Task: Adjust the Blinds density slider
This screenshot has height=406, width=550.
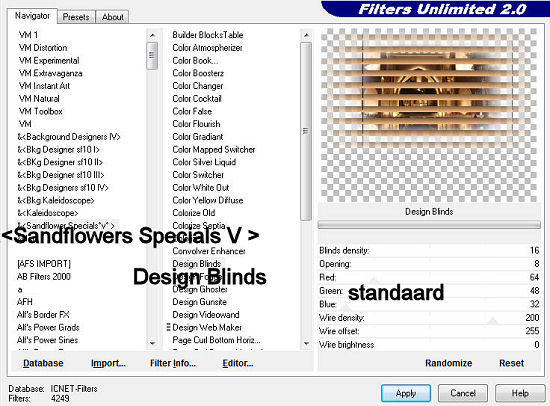Action: click(429, 251)
